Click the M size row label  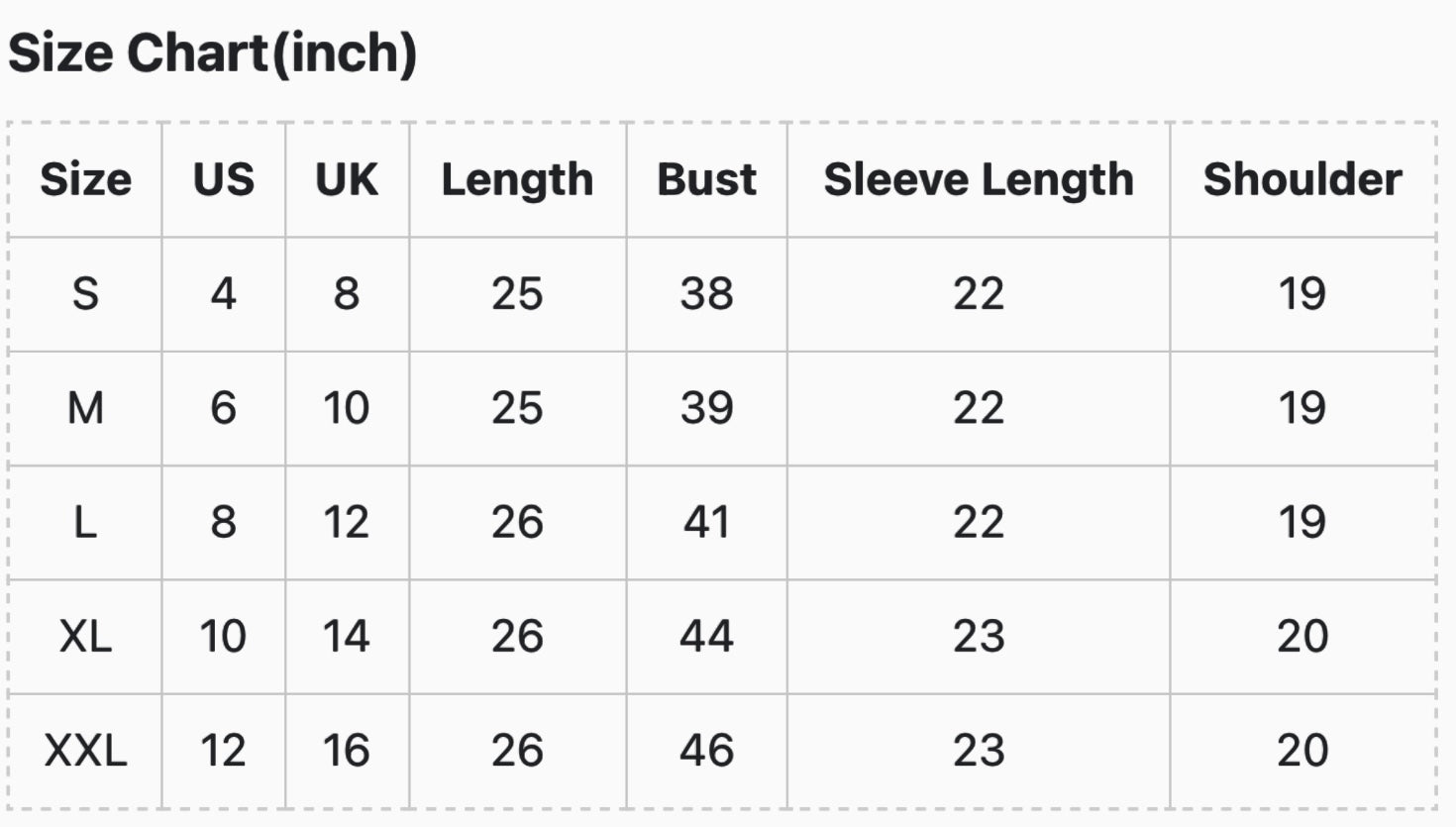click(x=85, y=408)
